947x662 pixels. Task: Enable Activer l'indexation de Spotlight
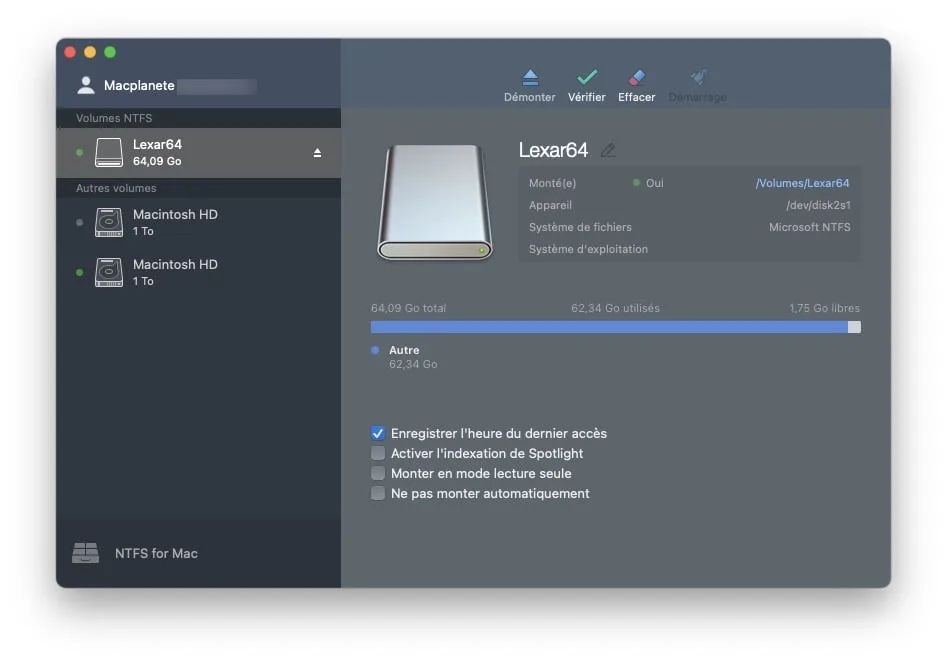pos(378,453)
